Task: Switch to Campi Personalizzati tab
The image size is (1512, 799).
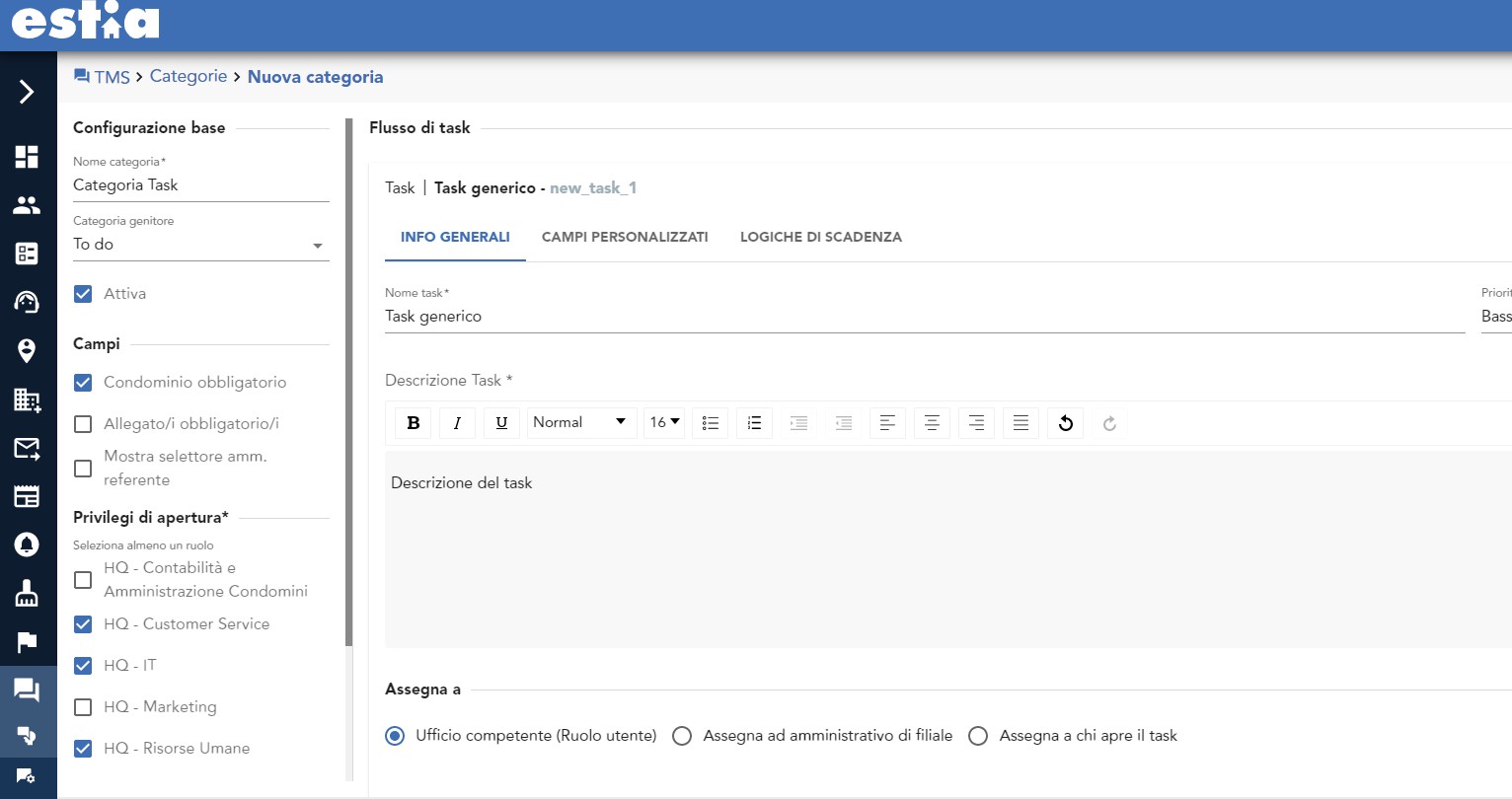Action: pos(625,237)
